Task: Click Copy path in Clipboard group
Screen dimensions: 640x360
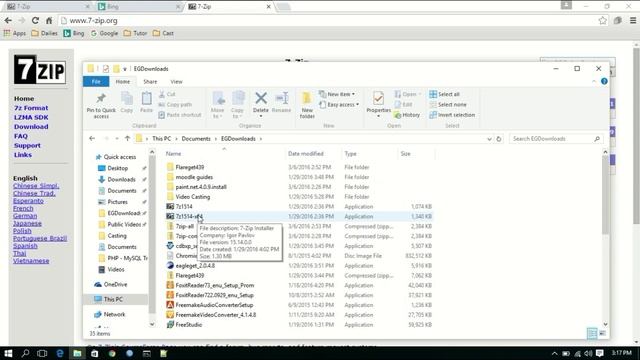Action: (x=176, y=105)
